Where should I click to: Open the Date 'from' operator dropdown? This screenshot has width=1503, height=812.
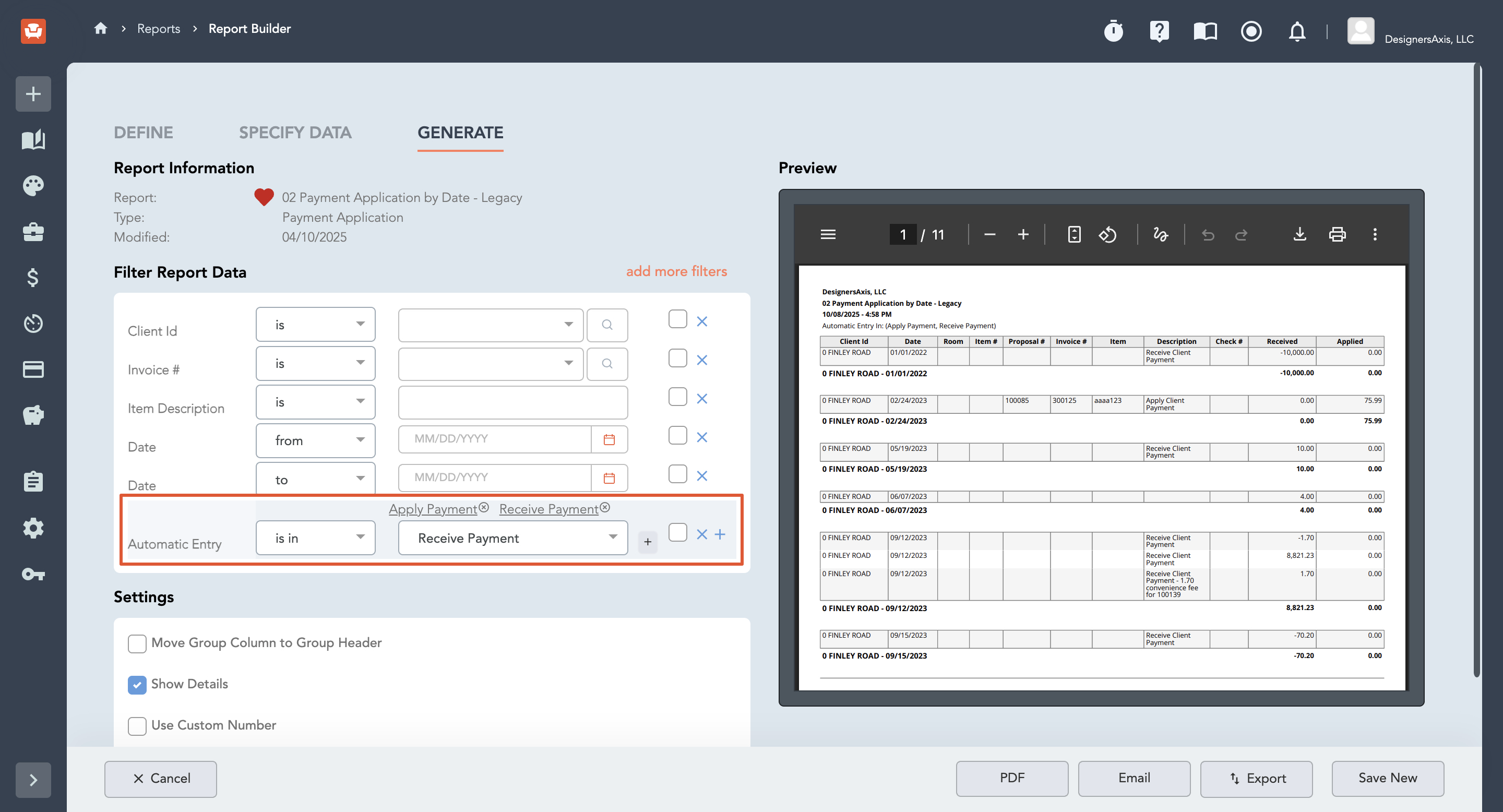coord(315,440)
